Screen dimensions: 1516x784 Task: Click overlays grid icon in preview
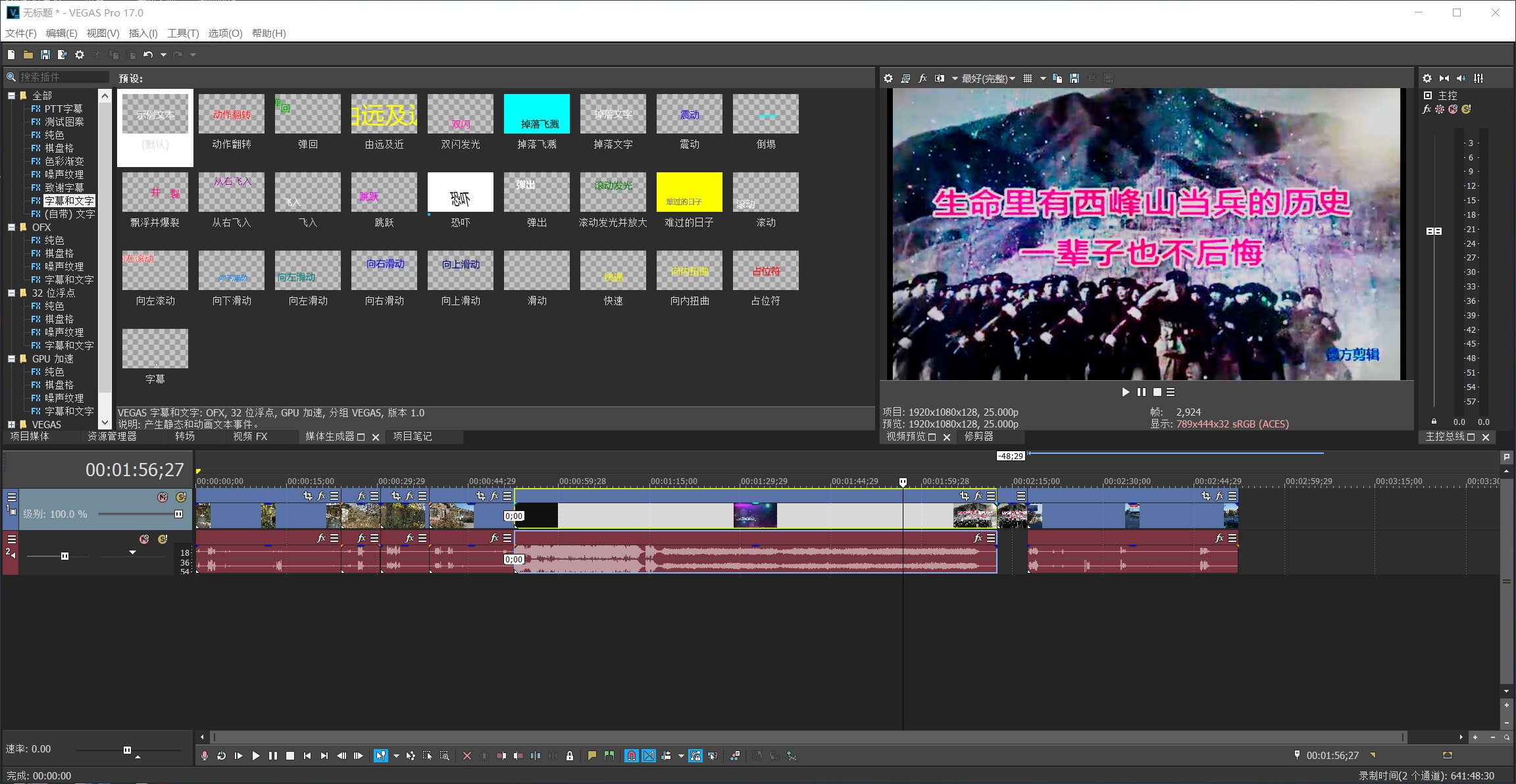tap(1028, 78)
